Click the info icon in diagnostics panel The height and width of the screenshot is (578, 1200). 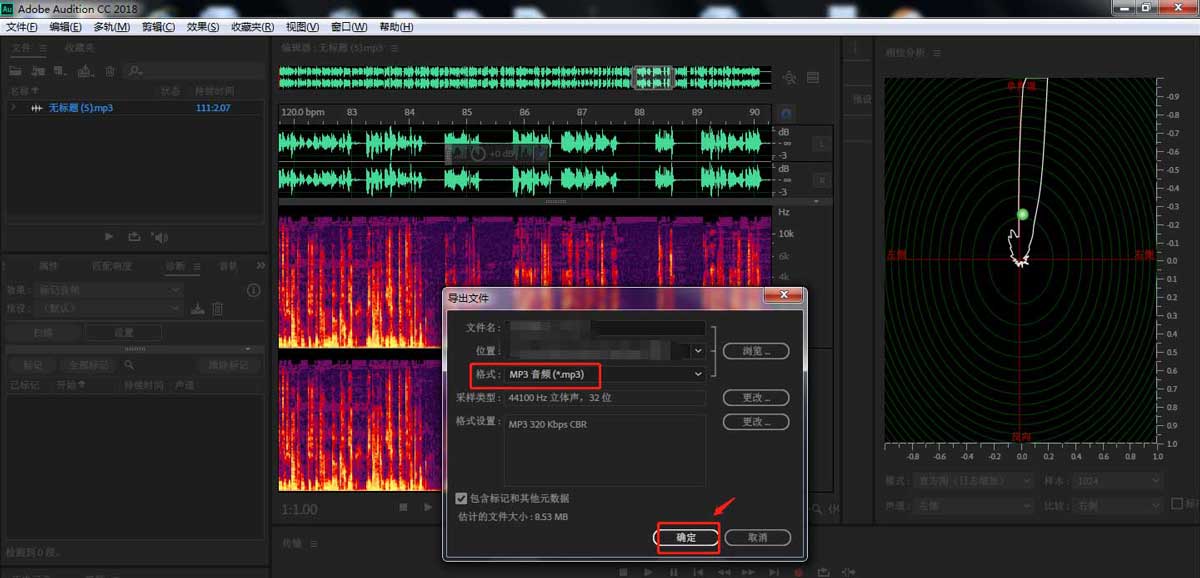coord(253,290)
